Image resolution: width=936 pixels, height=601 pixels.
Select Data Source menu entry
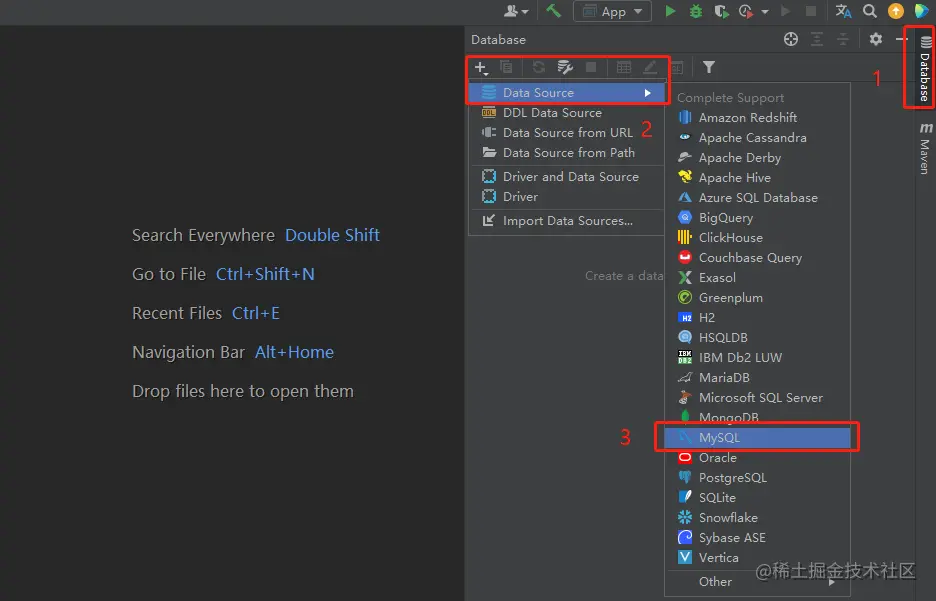point(566,93)
